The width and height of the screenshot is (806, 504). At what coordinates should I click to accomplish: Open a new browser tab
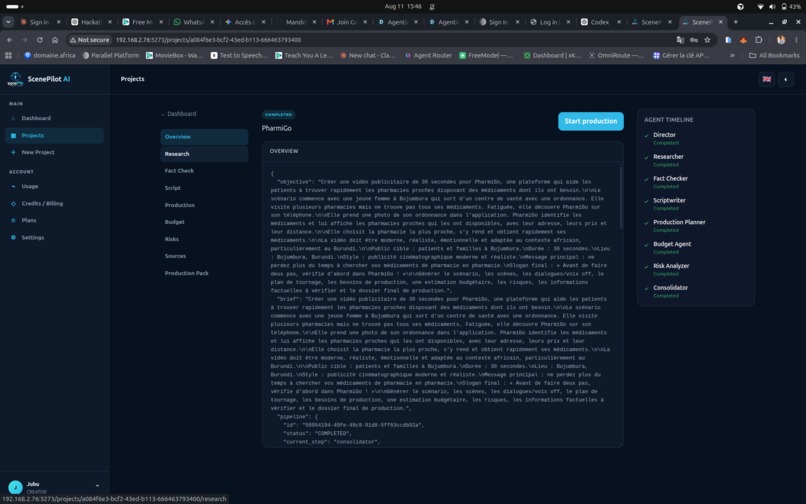(x=736, y=22)
